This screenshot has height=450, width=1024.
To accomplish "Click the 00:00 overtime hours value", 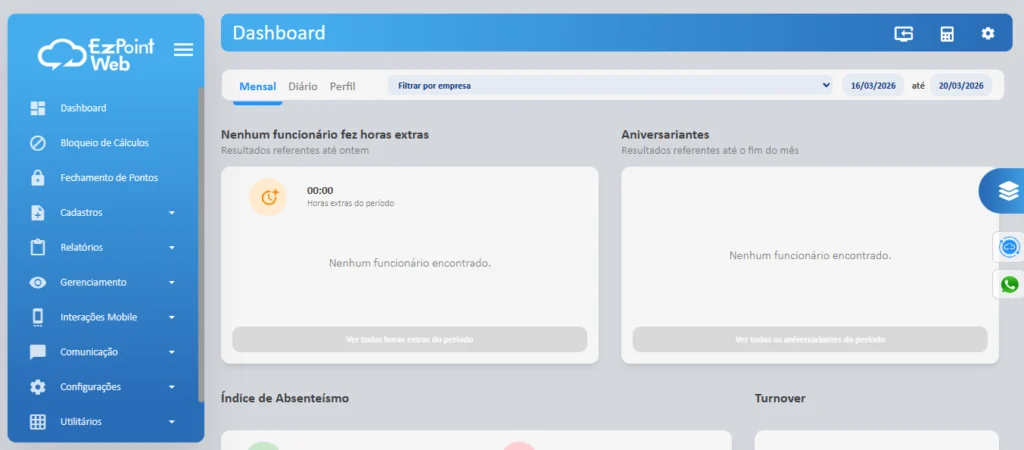I will coord(320,191).
